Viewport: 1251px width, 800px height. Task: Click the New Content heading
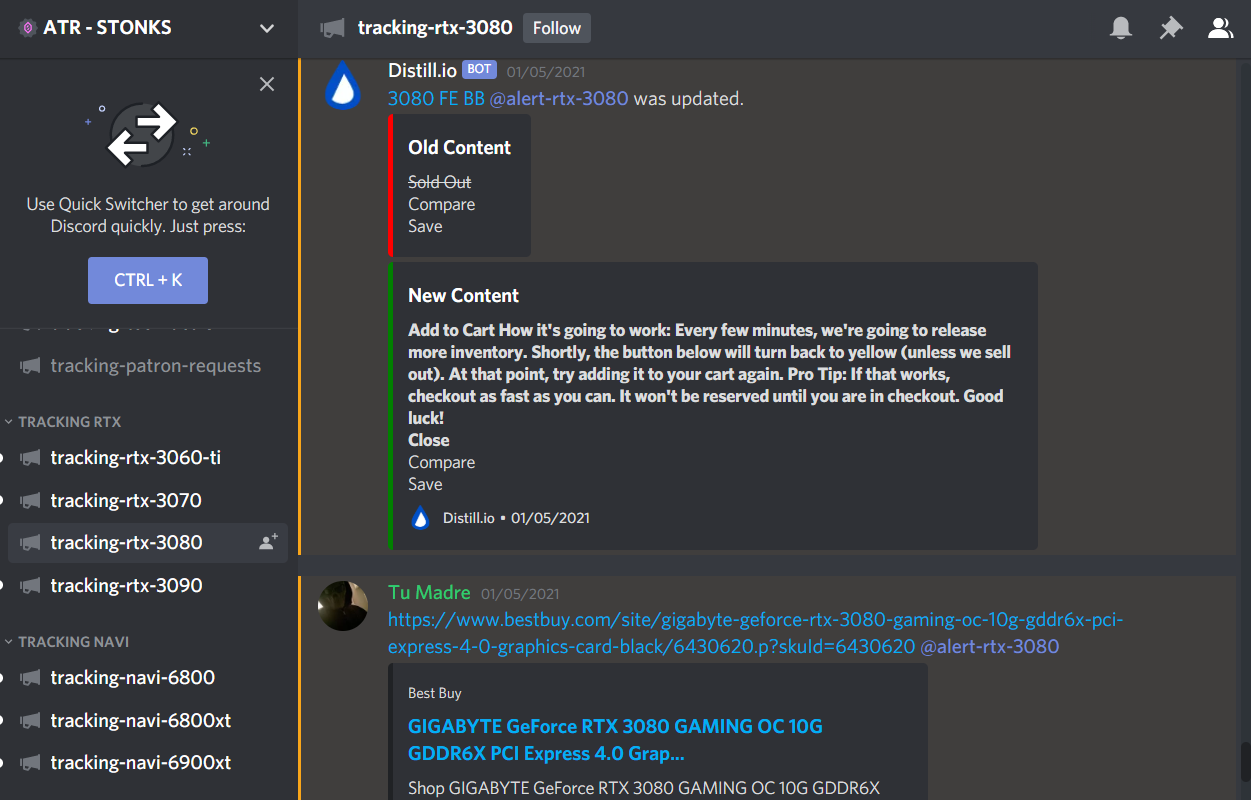click(463, 295)
